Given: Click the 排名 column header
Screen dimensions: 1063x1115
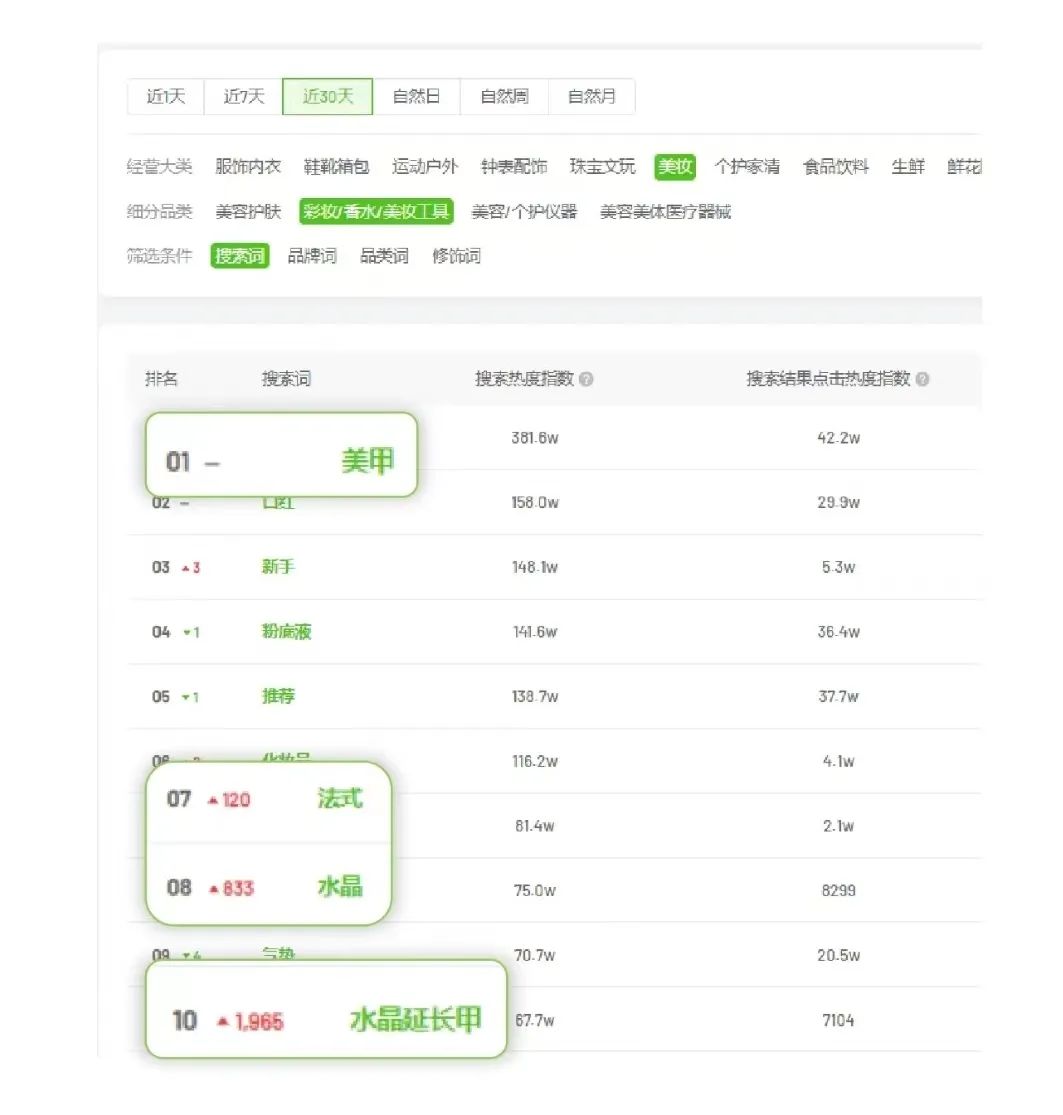Looking at the screenshot, I should coord(161,378).
